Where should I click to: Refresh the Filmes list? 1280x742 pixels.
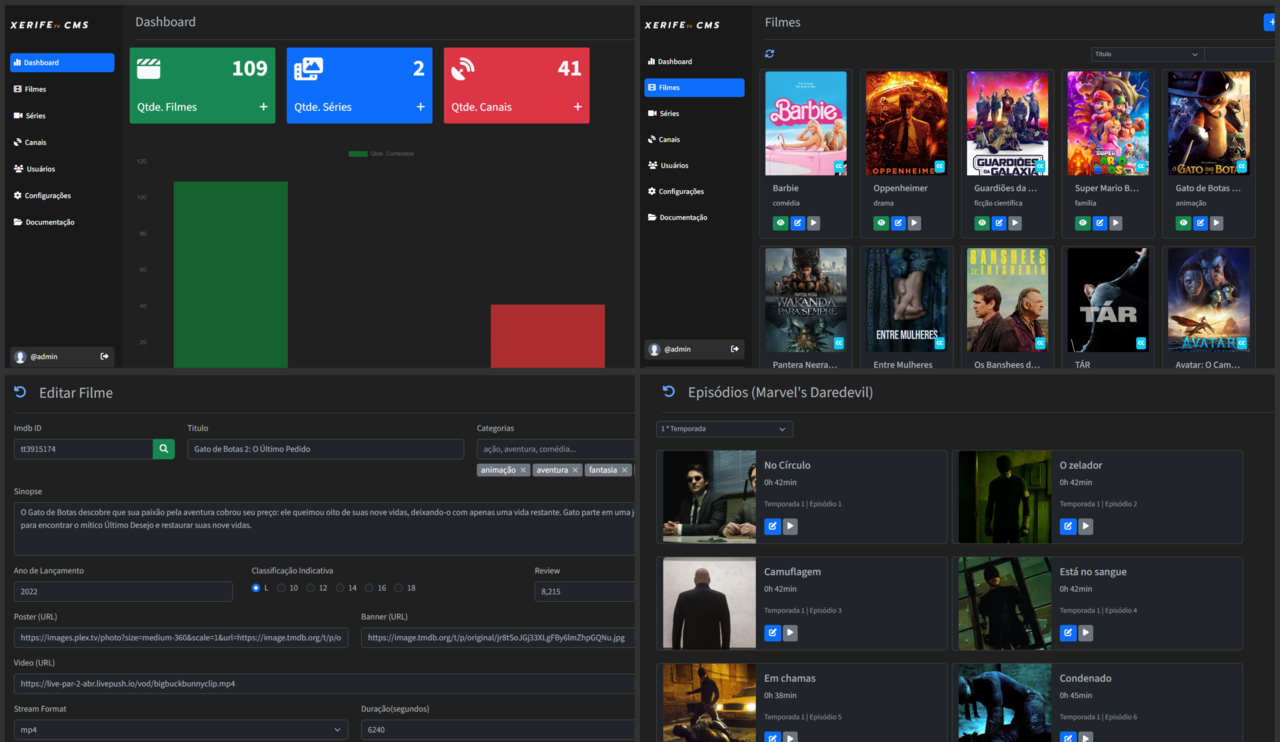tap(768, 53)
